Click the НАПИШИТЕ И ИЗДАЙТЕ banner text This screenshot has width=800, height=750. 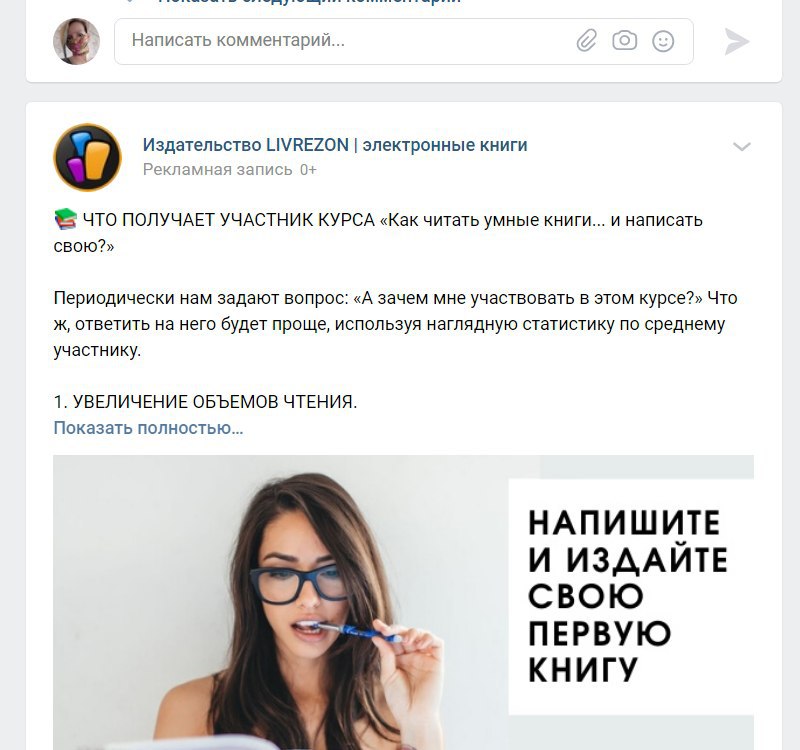[628, 596]
